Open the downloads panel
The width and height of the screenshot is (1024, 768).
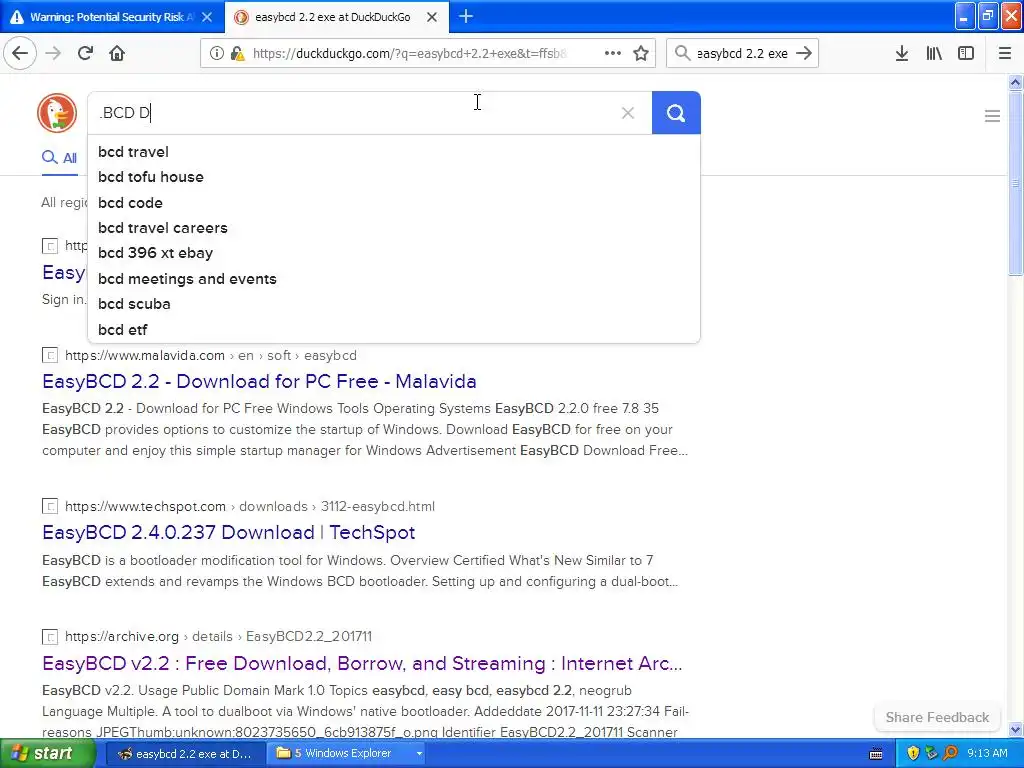(902, 54)
